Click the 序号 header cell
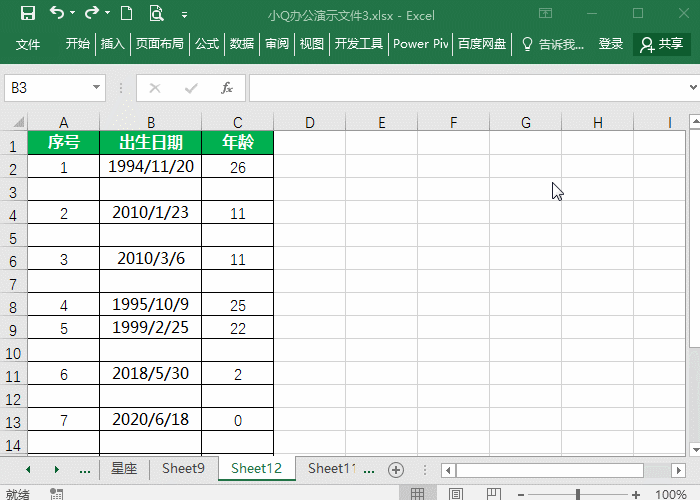The width and height of the screenshot is (700, 500). 63,142
